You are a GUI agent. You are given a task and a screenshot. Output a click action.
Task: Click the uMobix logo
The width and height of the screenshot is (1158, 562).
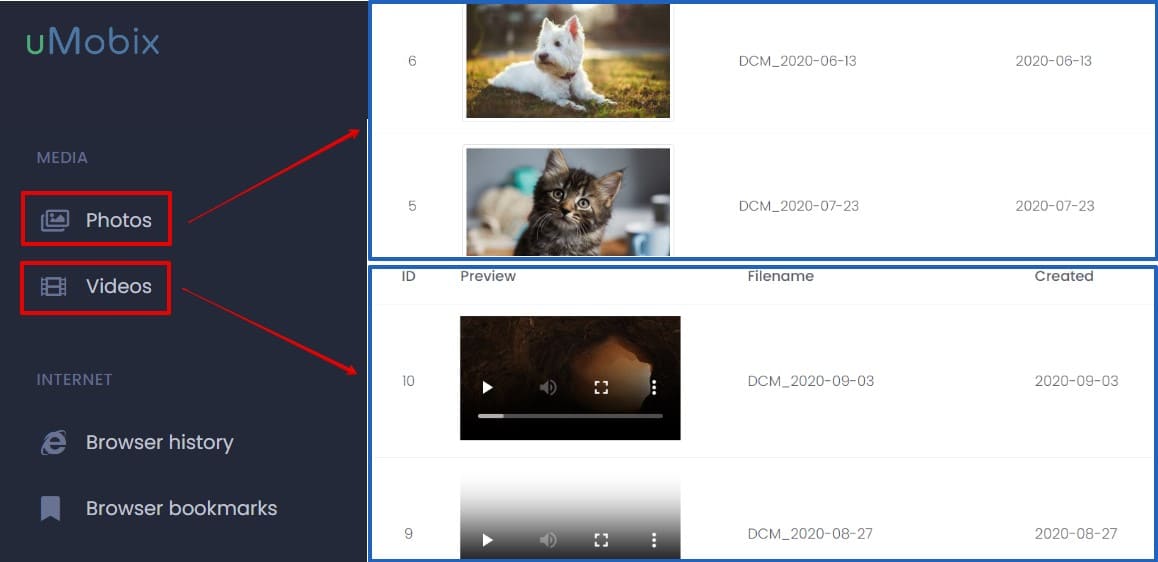click(92, 42)
